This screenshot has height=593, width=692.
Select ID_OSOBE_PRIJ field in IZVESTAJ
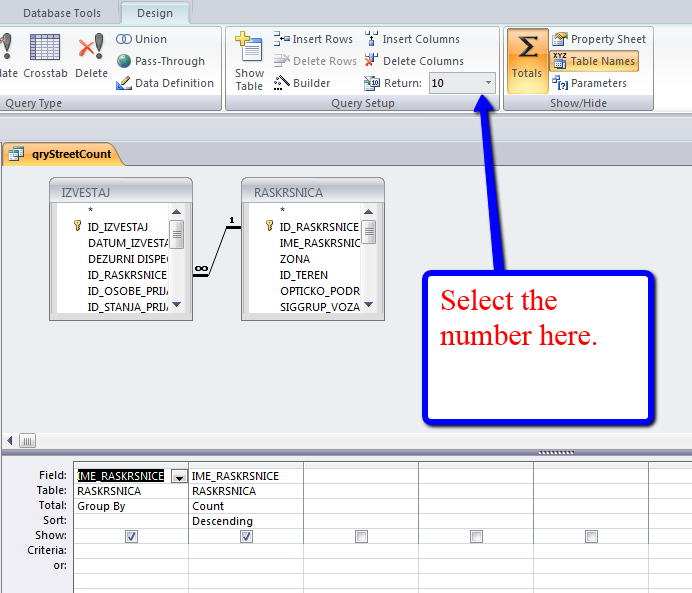pyautogui.click(x=128, y=291)
